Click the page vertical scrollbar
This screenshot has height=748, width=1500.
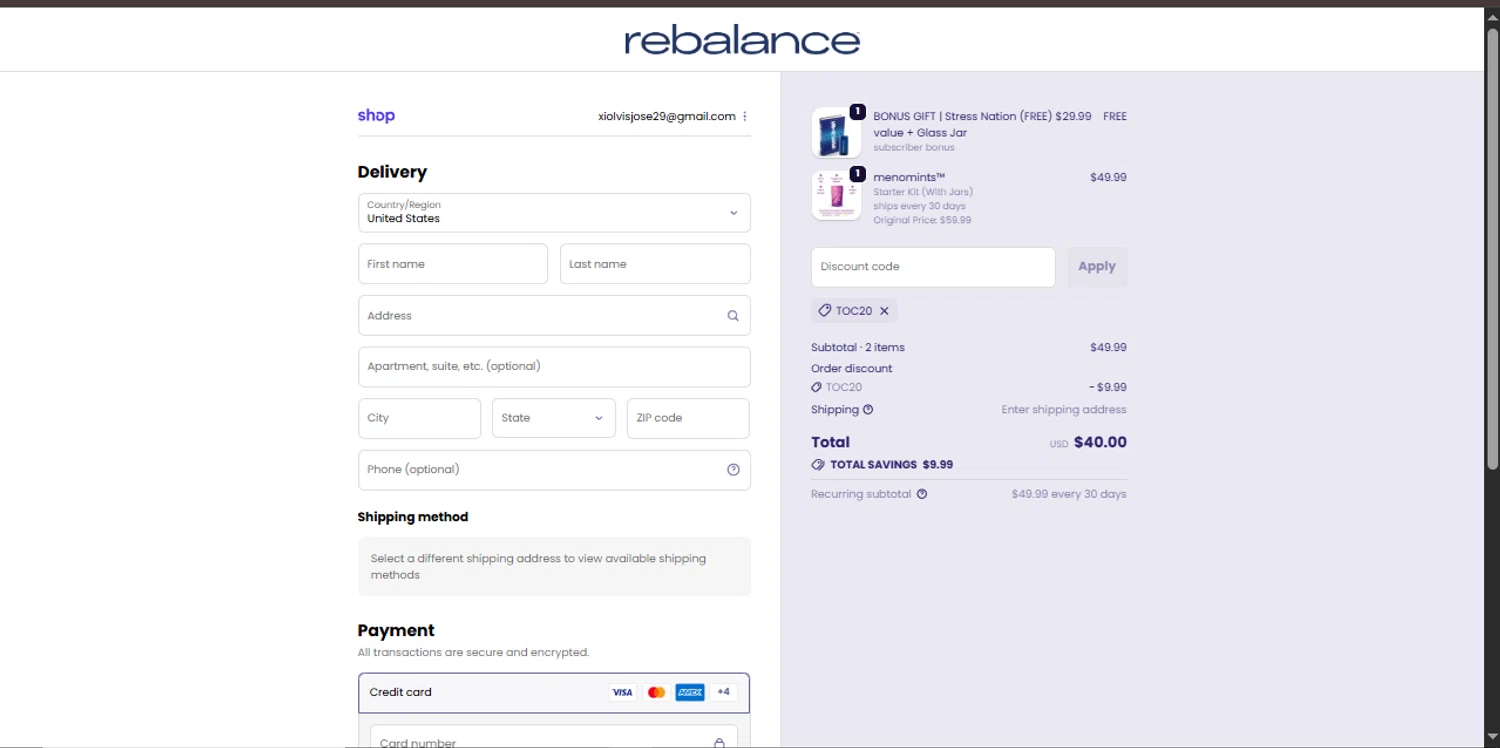[x=1492, y=250]
